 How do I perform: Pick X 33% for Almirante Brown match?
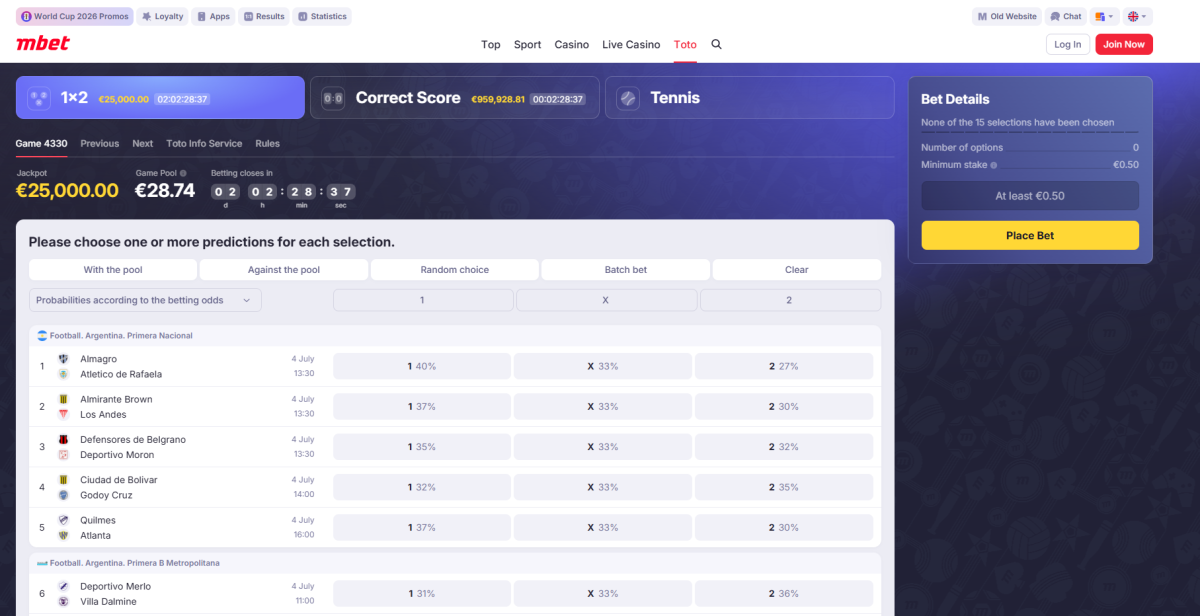tap(603, 407)
